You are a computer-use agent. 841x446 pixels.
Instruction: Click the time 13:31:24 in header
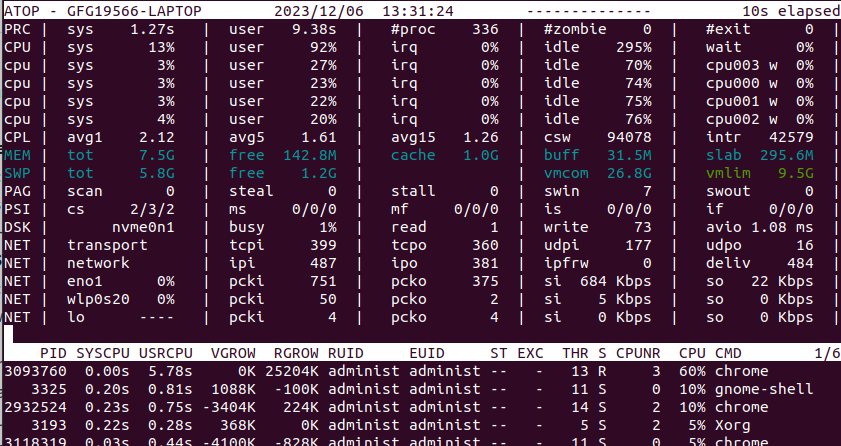[418, 11]
